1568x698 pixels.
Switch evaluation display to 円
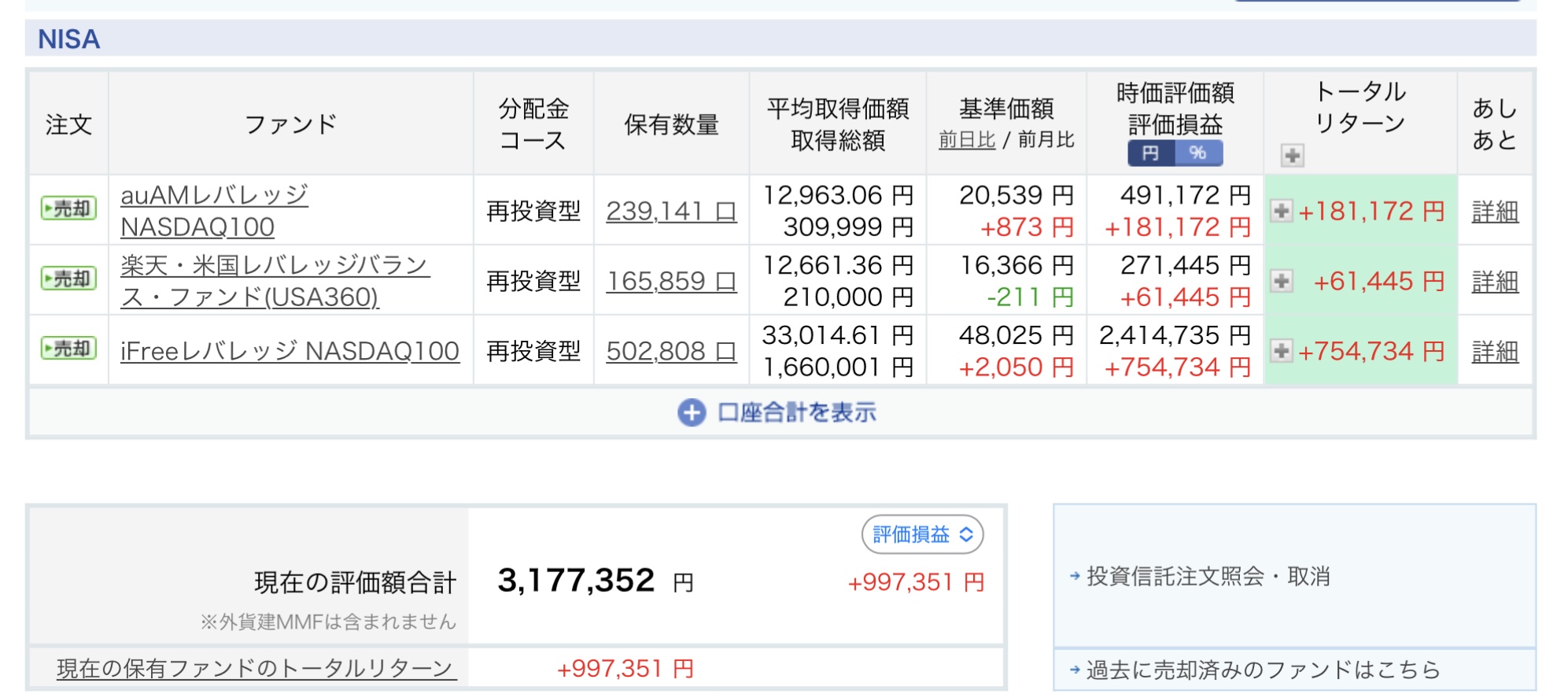[1150, 153]
